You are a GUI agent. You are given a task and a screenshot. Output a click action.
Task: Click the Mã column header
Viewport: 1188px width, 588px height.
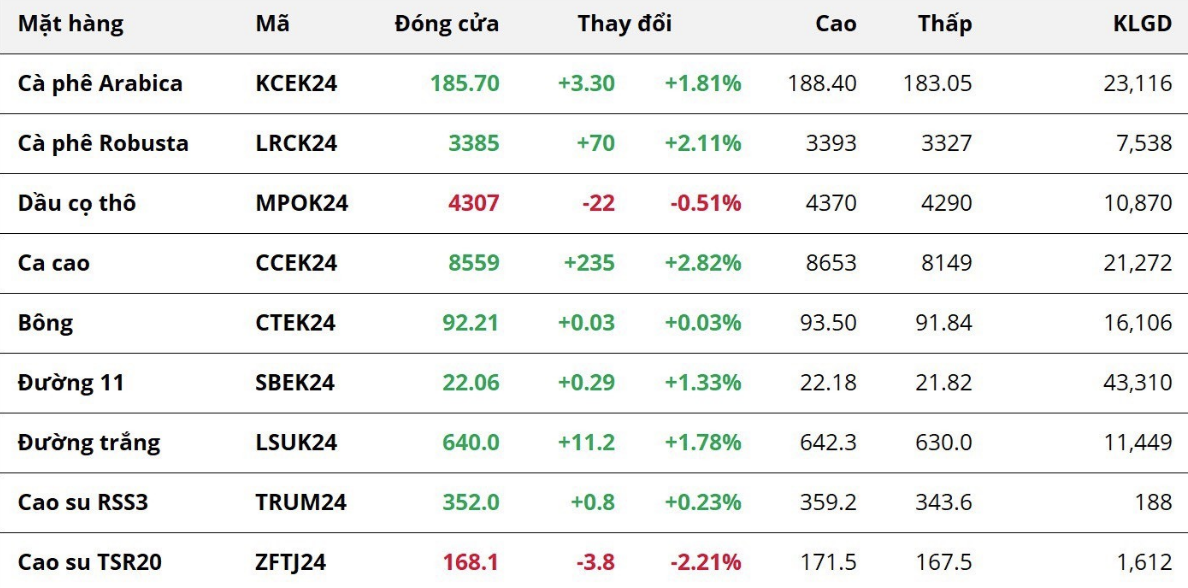click(272, 25)
